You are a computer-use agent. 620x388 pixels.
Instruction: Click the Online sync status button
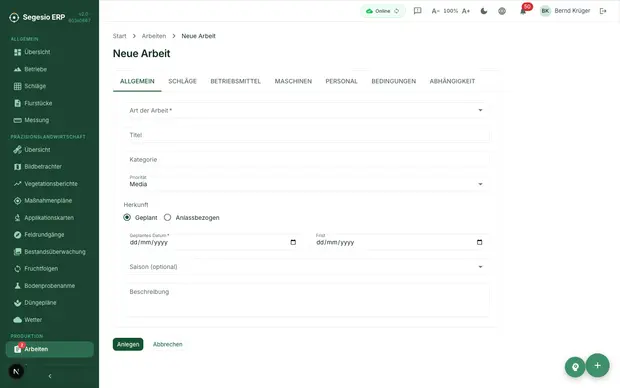coord(383,11)
